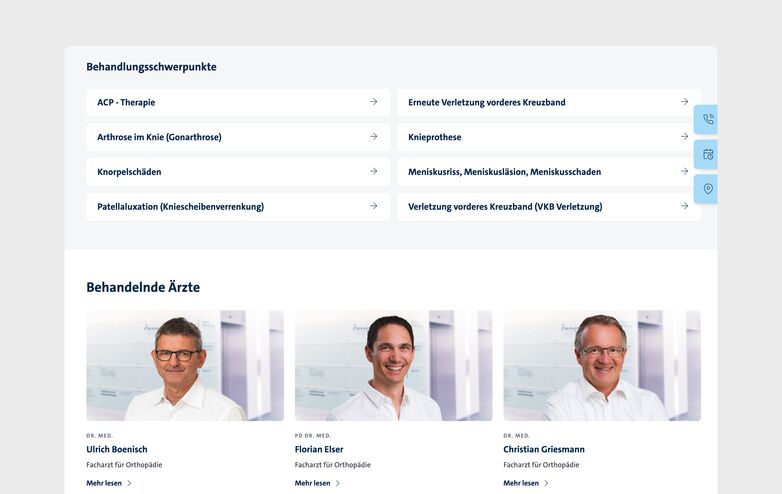Click the arrow beside Erneute Verletzung vorderes Kreuzband
This screenshot has width=782, height=494.
pos(684,102)
